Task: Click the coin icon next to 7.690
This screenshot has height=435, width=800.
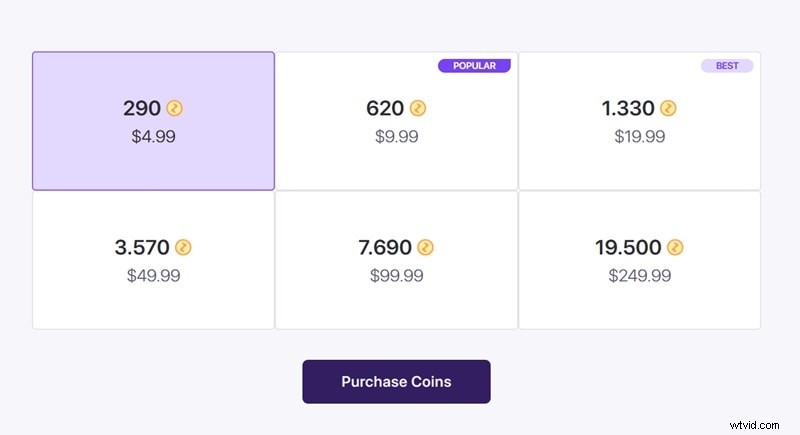Action: pyautogui.click(x=426, y=247)
